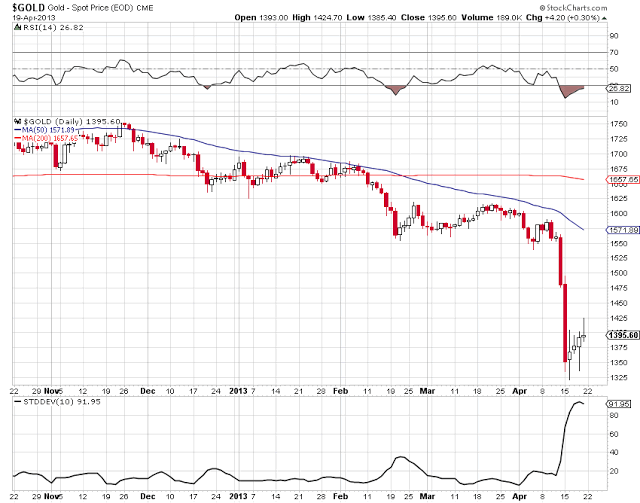
Task: Click the High 1424.70 value
Action: 317,18
